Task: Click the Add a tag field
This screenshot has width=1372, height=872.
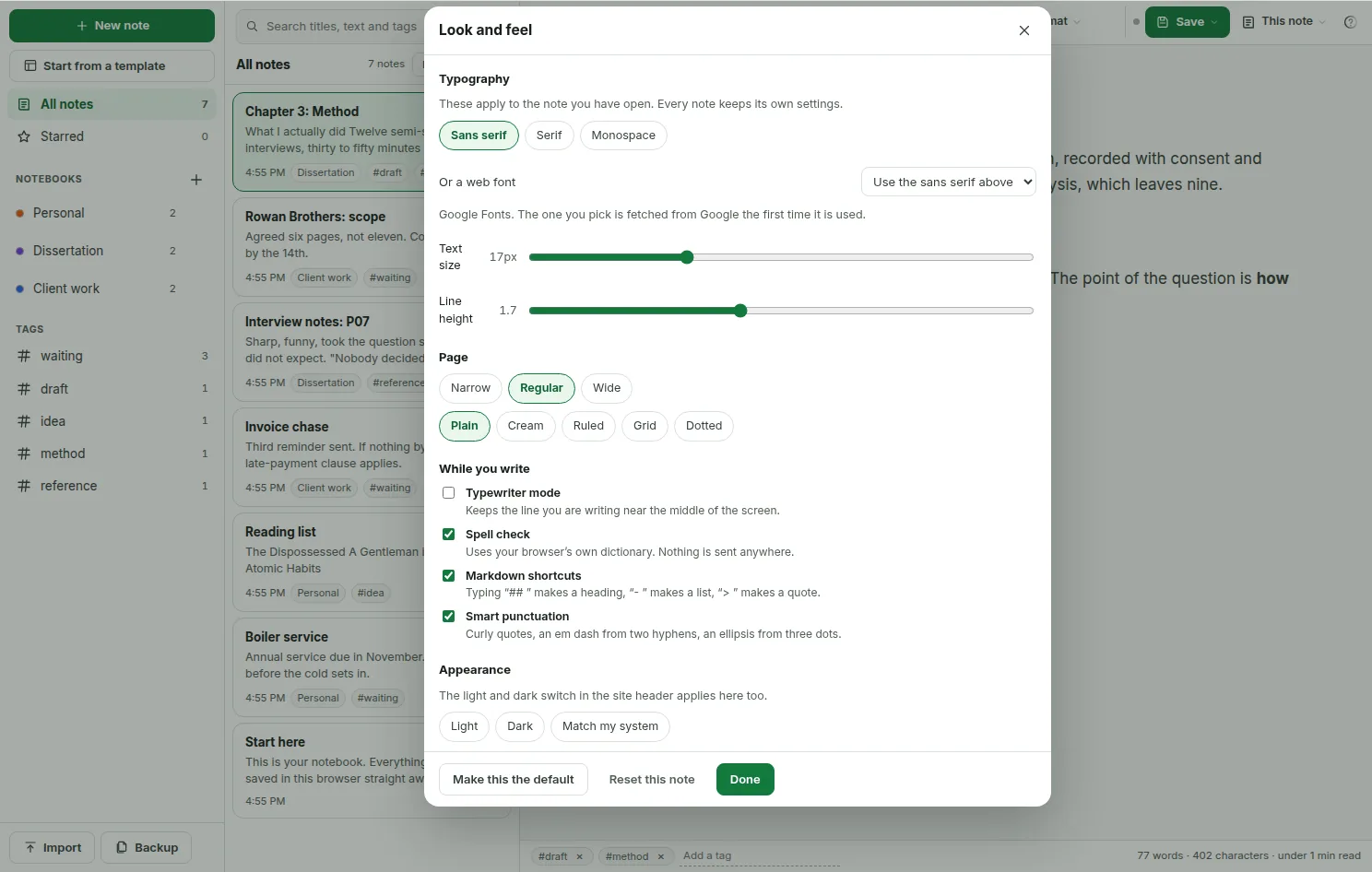Action: click(x=760, y=856)
